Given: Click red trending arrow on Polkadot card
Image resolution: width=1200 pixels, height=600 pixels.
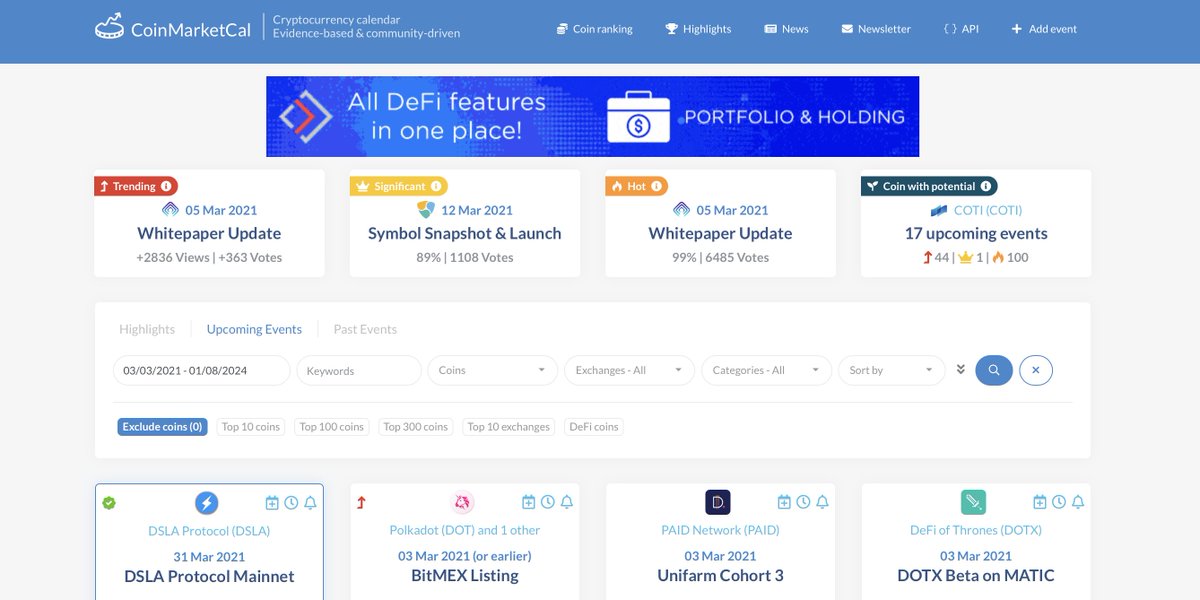Looking at the screenshot, I should point(361,503).
